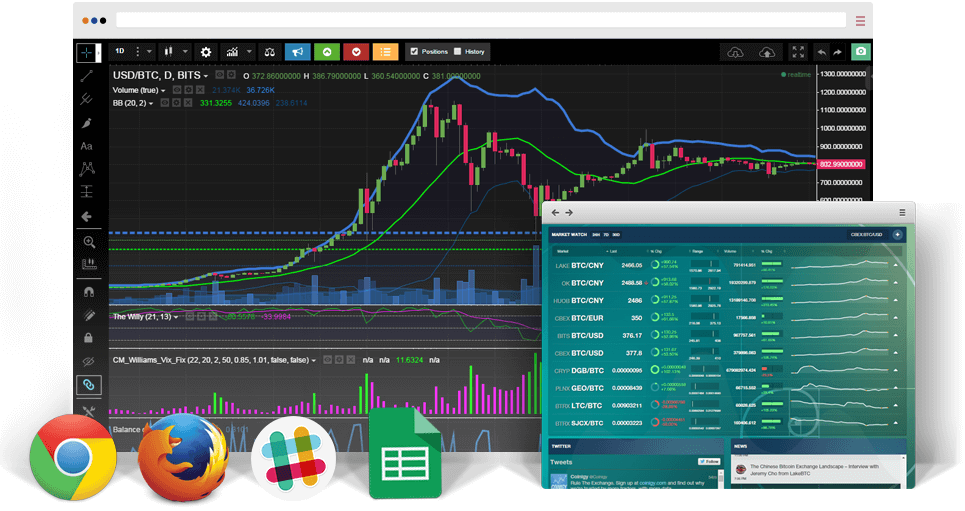Open the chart settings gear
The width and height of the screenshot is (965, 511).
coord(206,52)
